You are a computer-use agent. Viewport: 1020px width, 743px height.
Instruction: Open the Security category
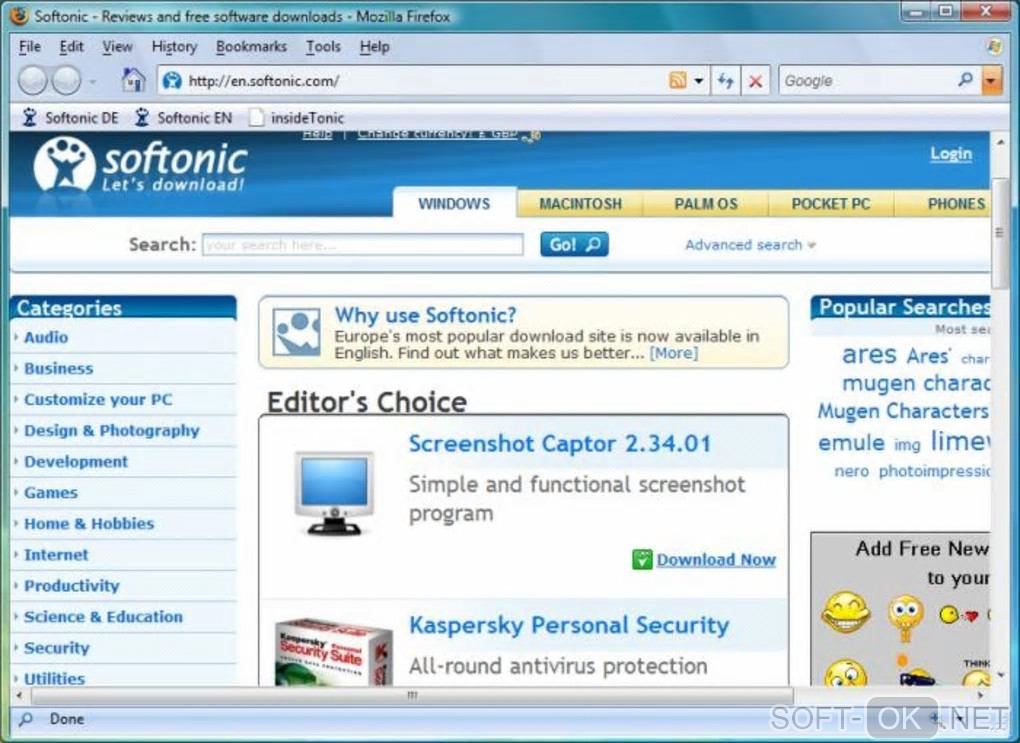pyautogui.click(x=57, y=648)
